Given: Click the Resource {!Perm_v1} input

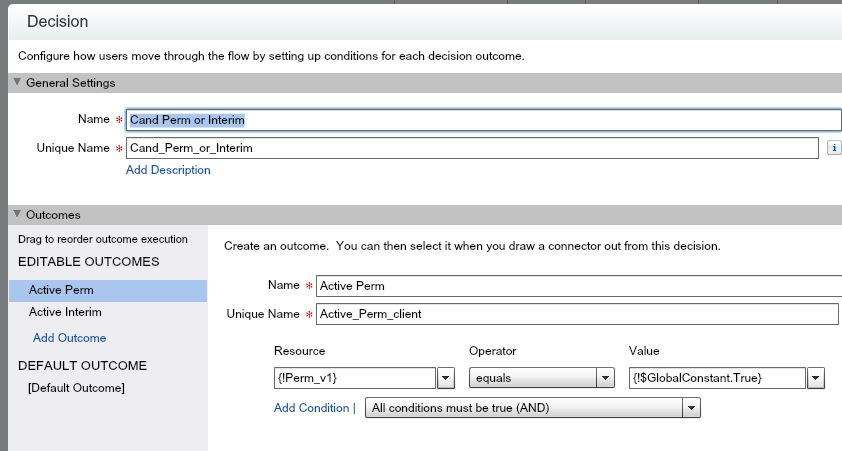Looking at the screenshot, I should click(354, 378).
